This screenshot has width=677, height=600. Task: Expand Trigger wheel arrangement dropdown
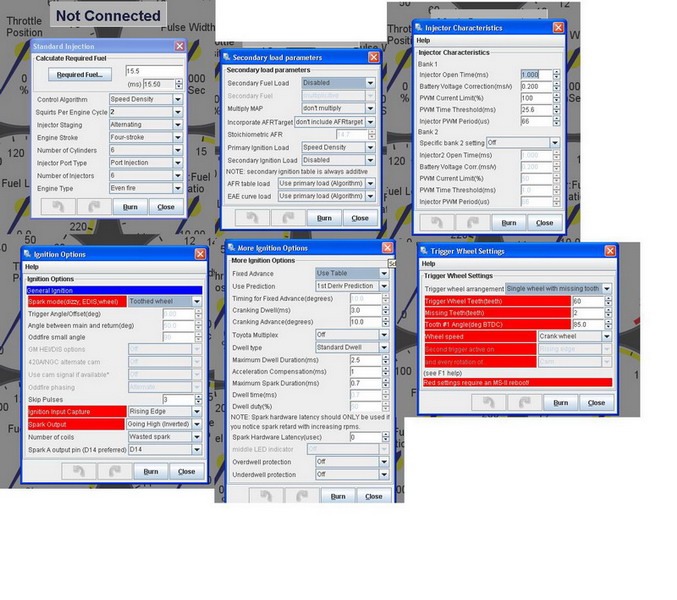607,288
